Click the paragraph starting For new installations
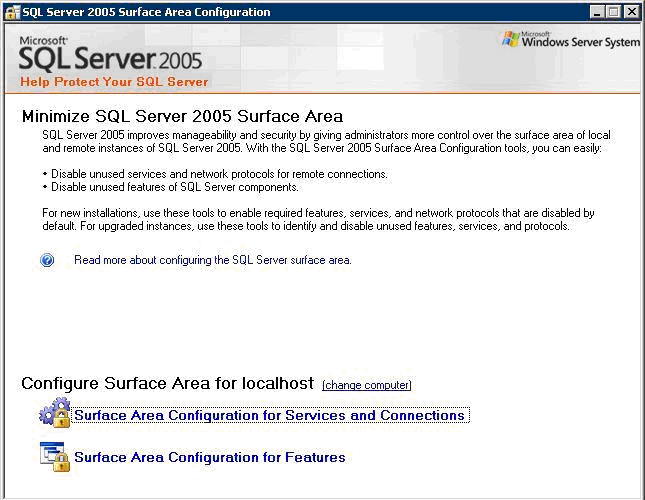The image size is (645, 500). click(318, 220)
